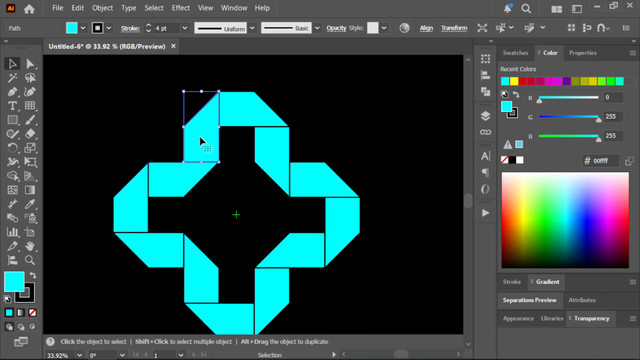Click the Opacity link in control bar
This screenshot has width=640, height=360.
[x=336, y=28]
